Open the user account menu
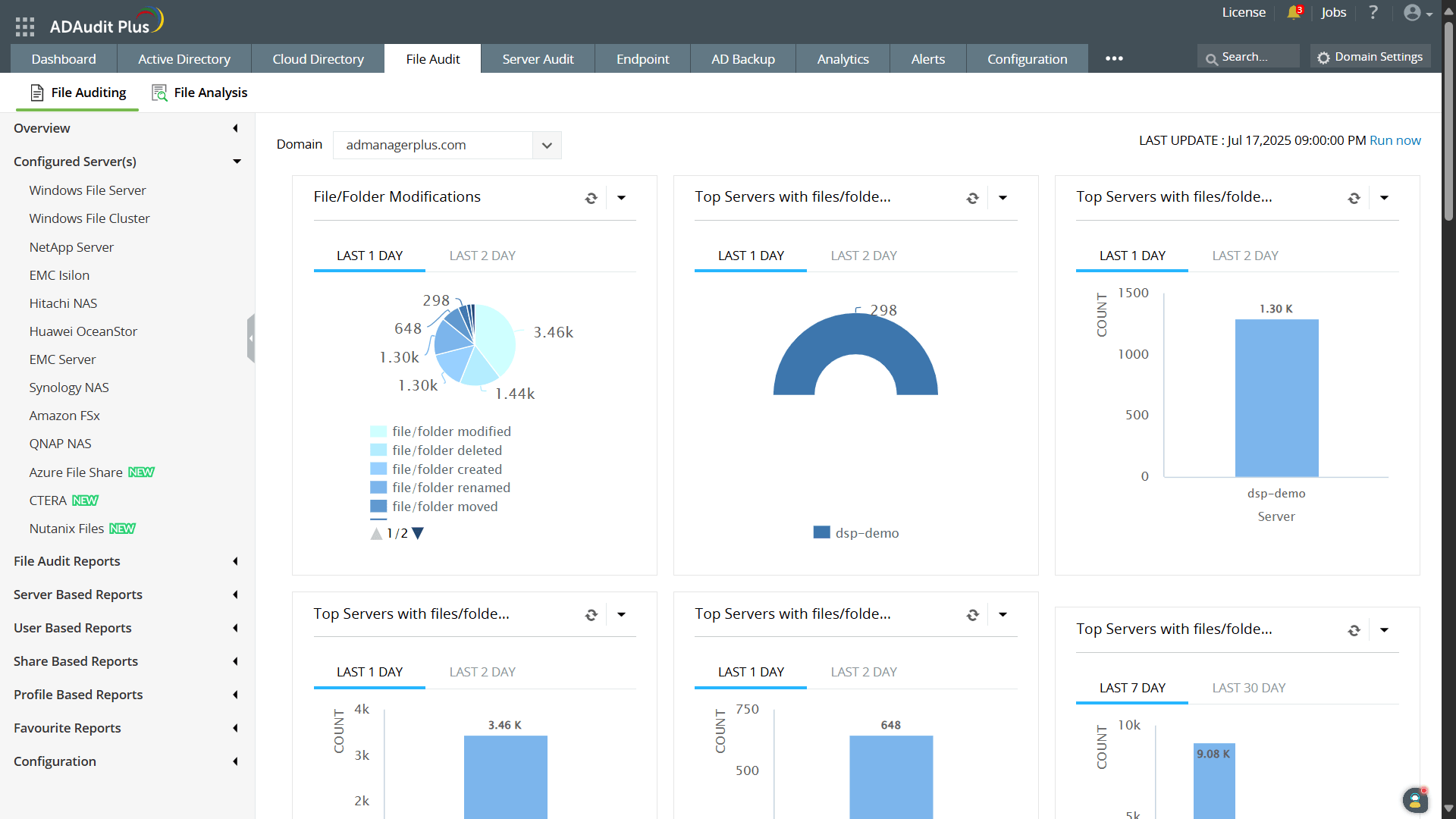The height and width of the screenshot is (819, 1456). pyautogui.click(x=1417, y=12)
